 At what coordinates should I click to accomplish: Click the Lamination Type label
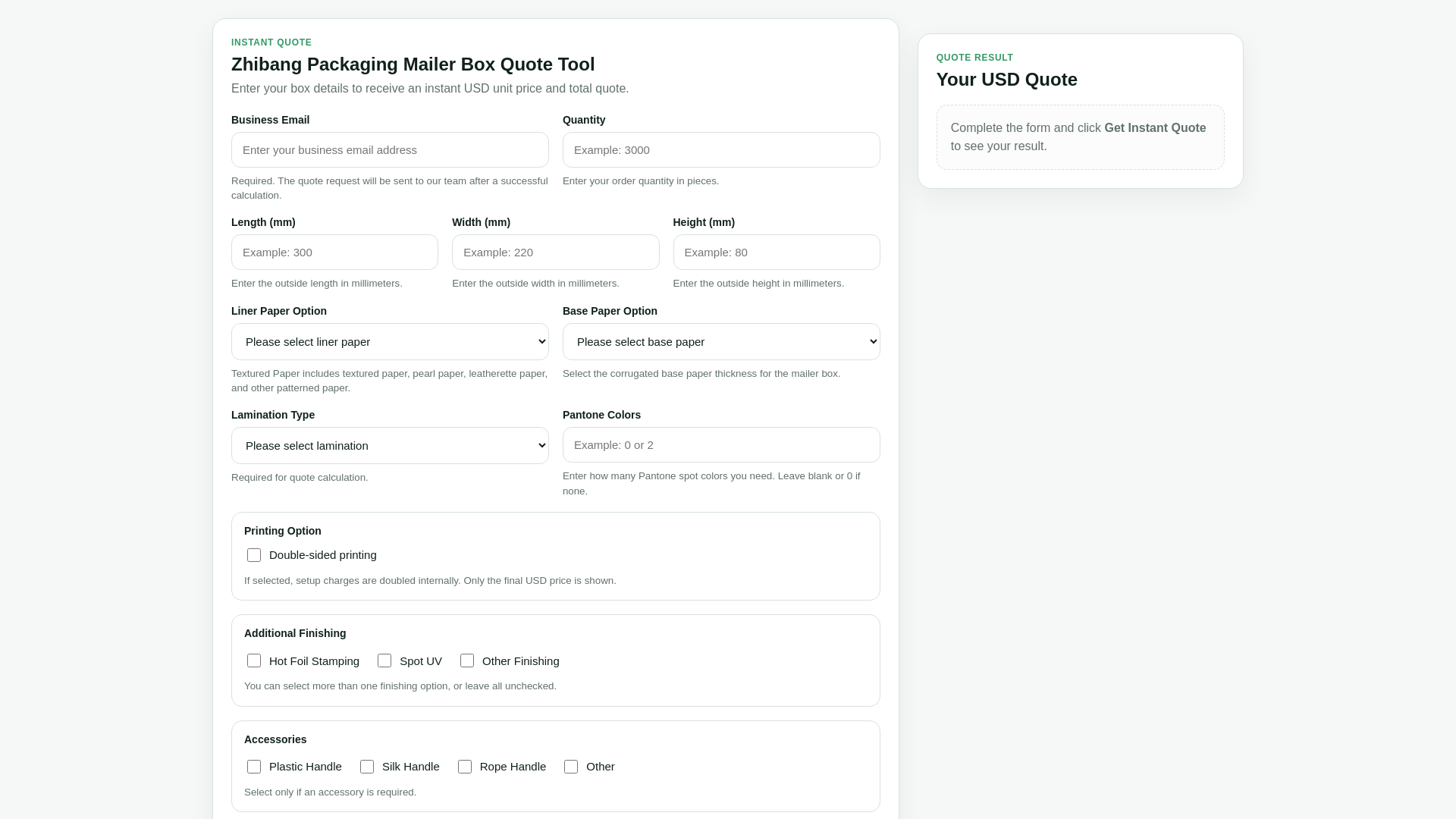coord(273,415)
